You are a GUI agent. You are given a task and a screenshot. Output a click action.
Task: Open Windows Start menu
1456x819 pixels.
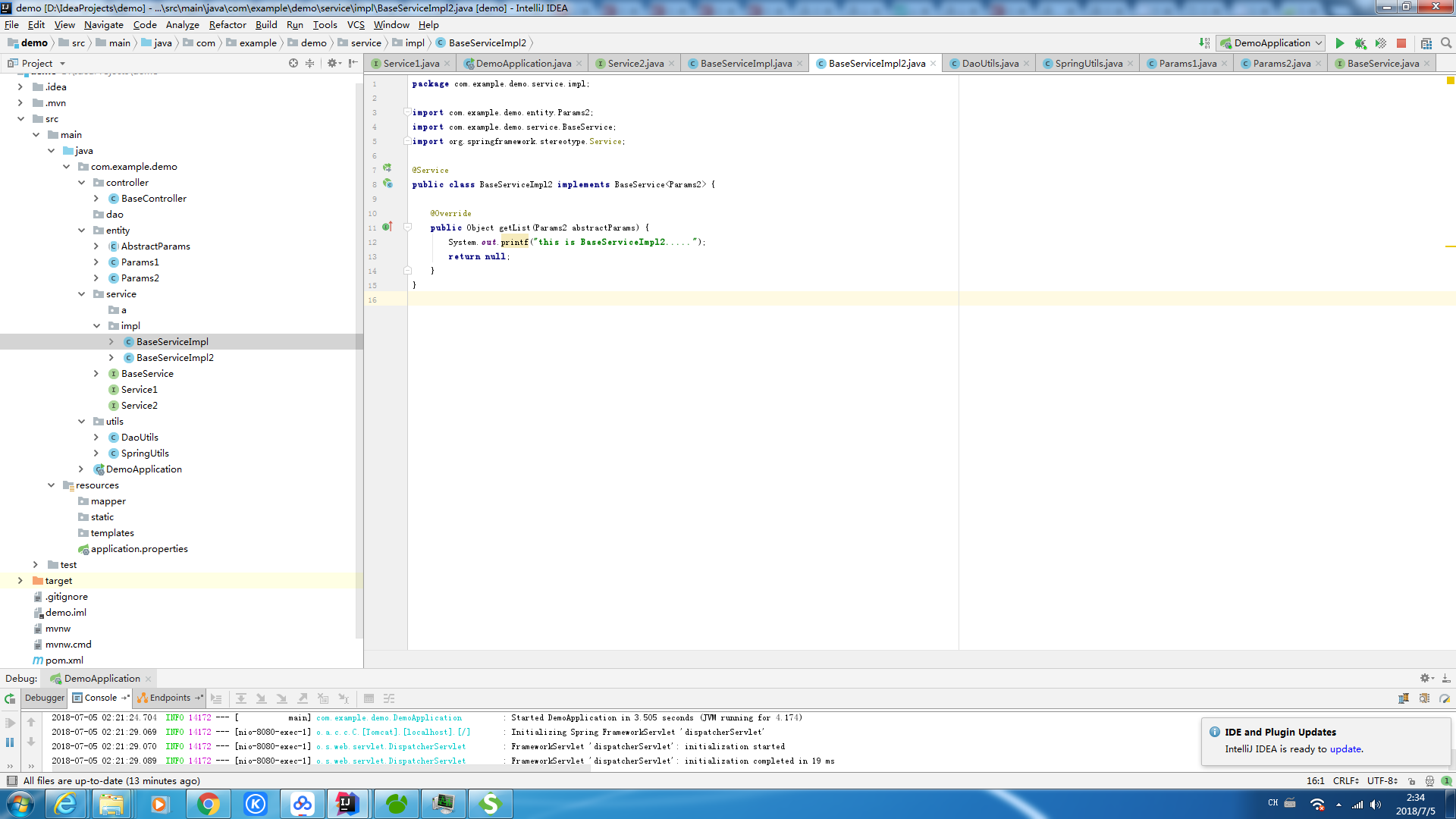[x=20, y=804]
